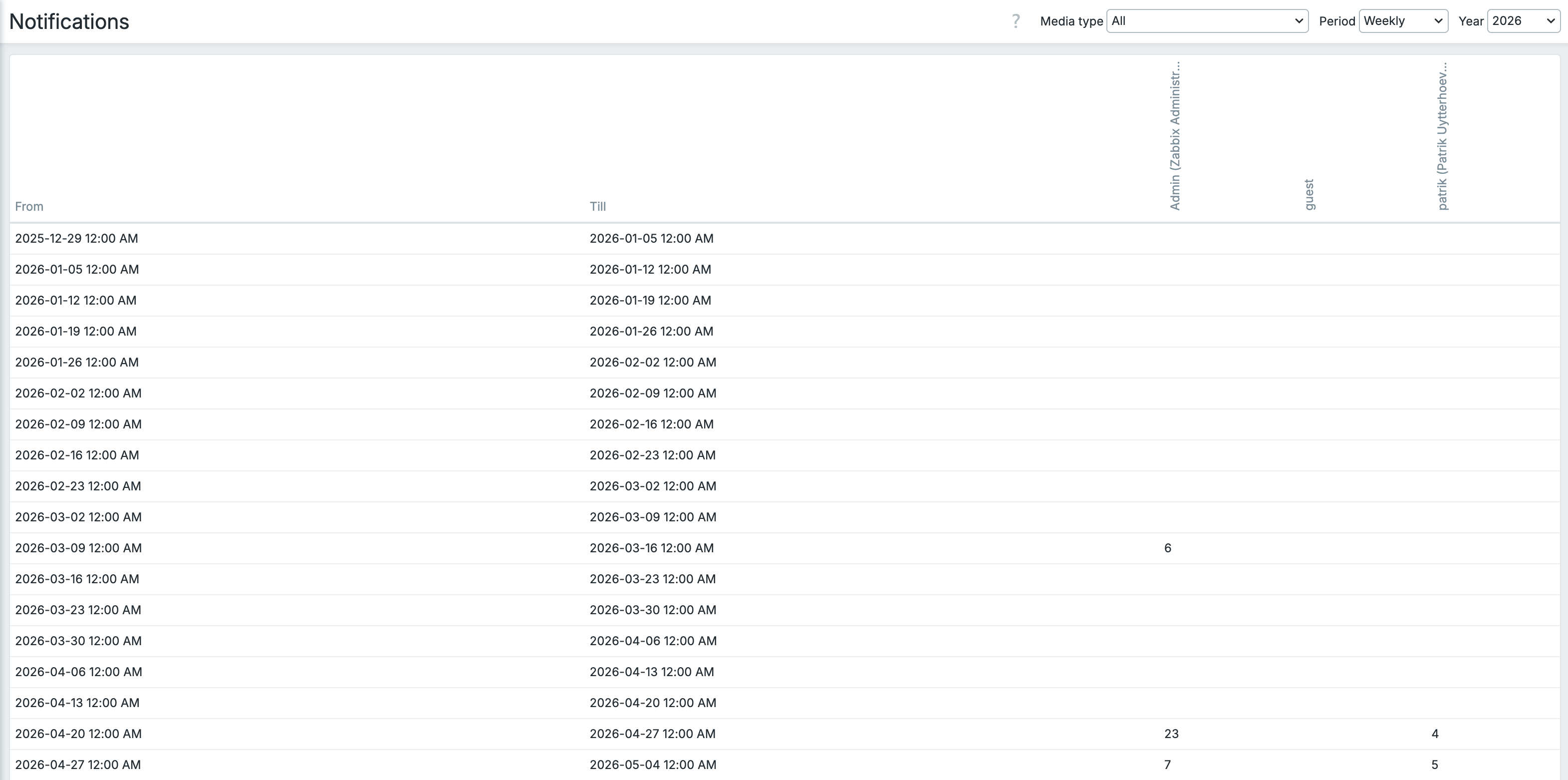Click Admin count 6 for March 9 week

tap(1167, 549)
